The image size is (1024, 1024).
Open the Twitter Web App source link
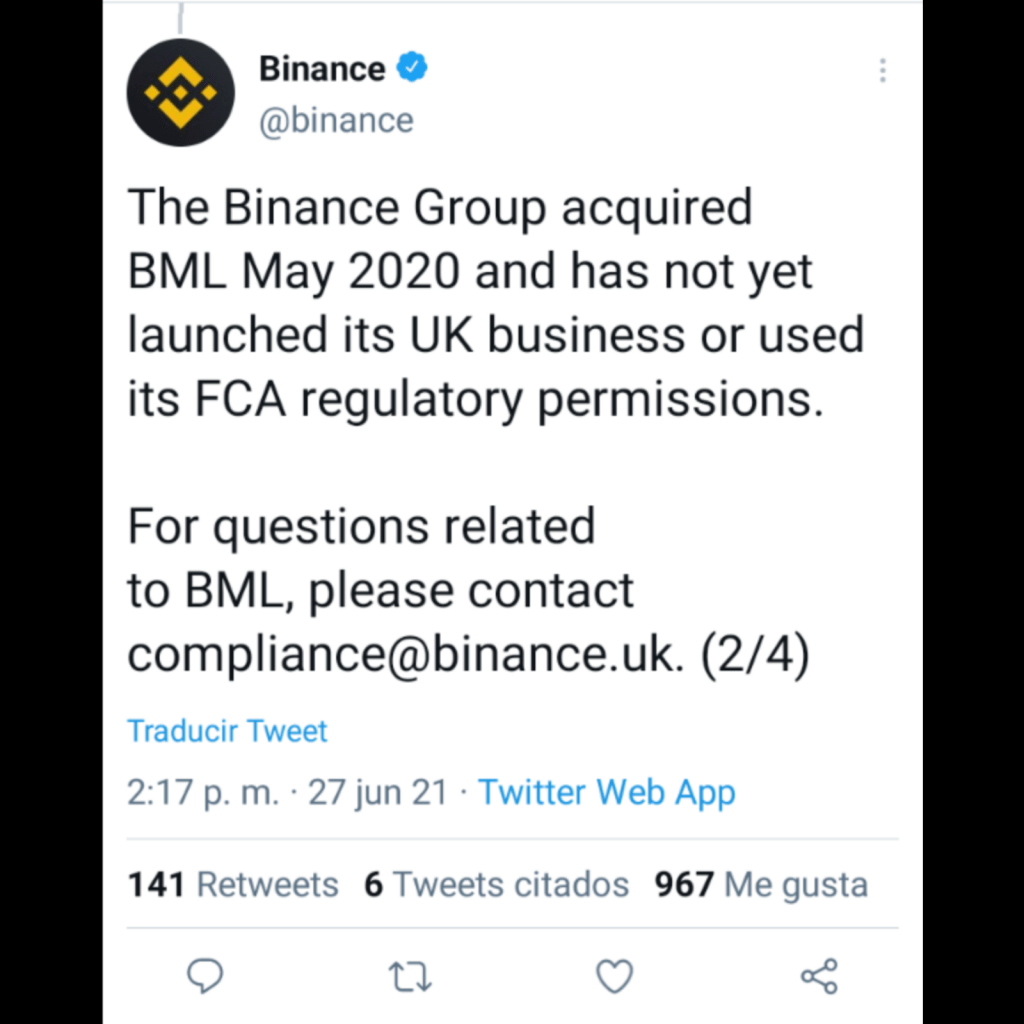click(606, 792)
